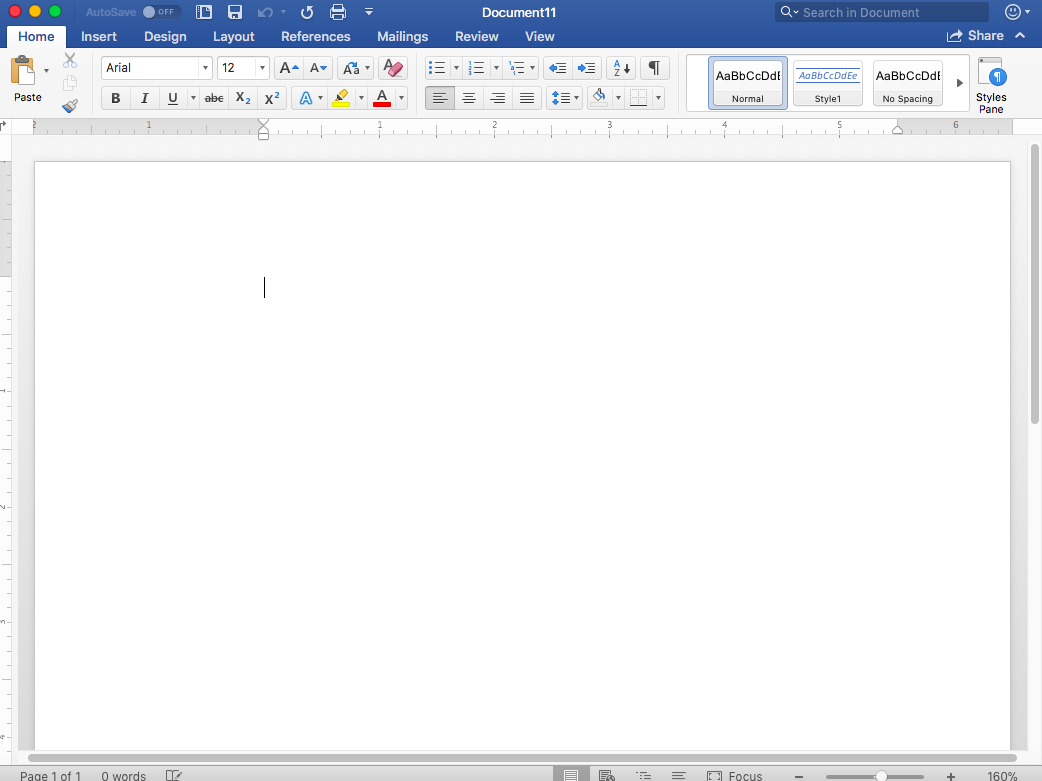The image size is (1042, 781).
Task: Open the Change Case Aa dropdown
Action: pyautogui.click(x=356, y=68)
